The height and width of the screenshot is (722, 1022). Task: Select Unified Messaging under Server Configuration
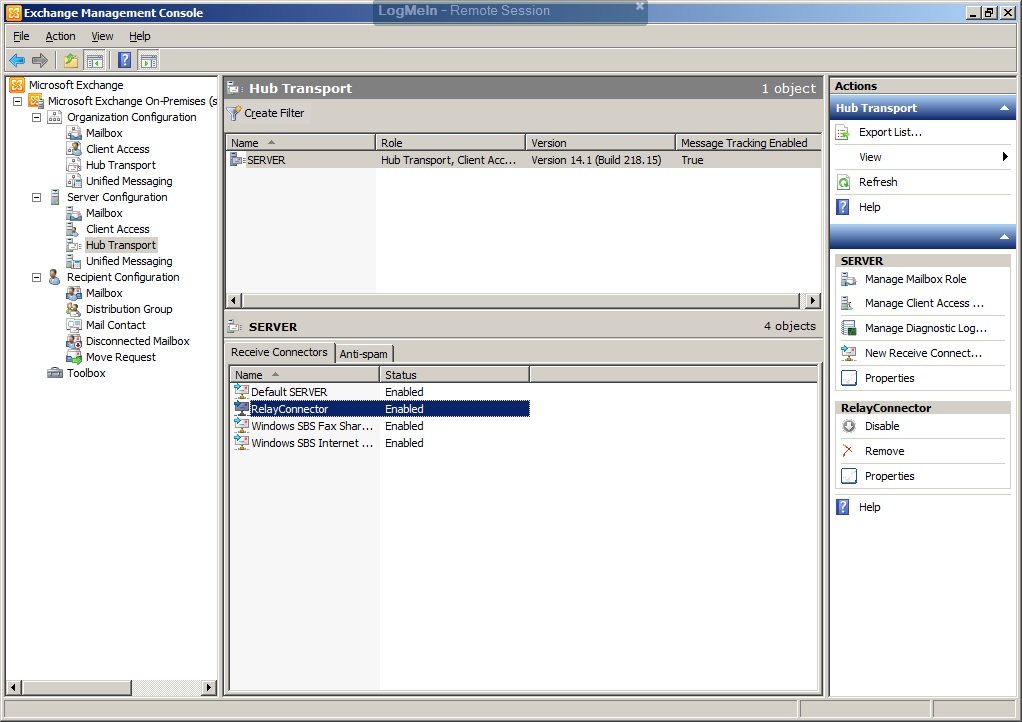pyautogui.click(x=129, y=261)
